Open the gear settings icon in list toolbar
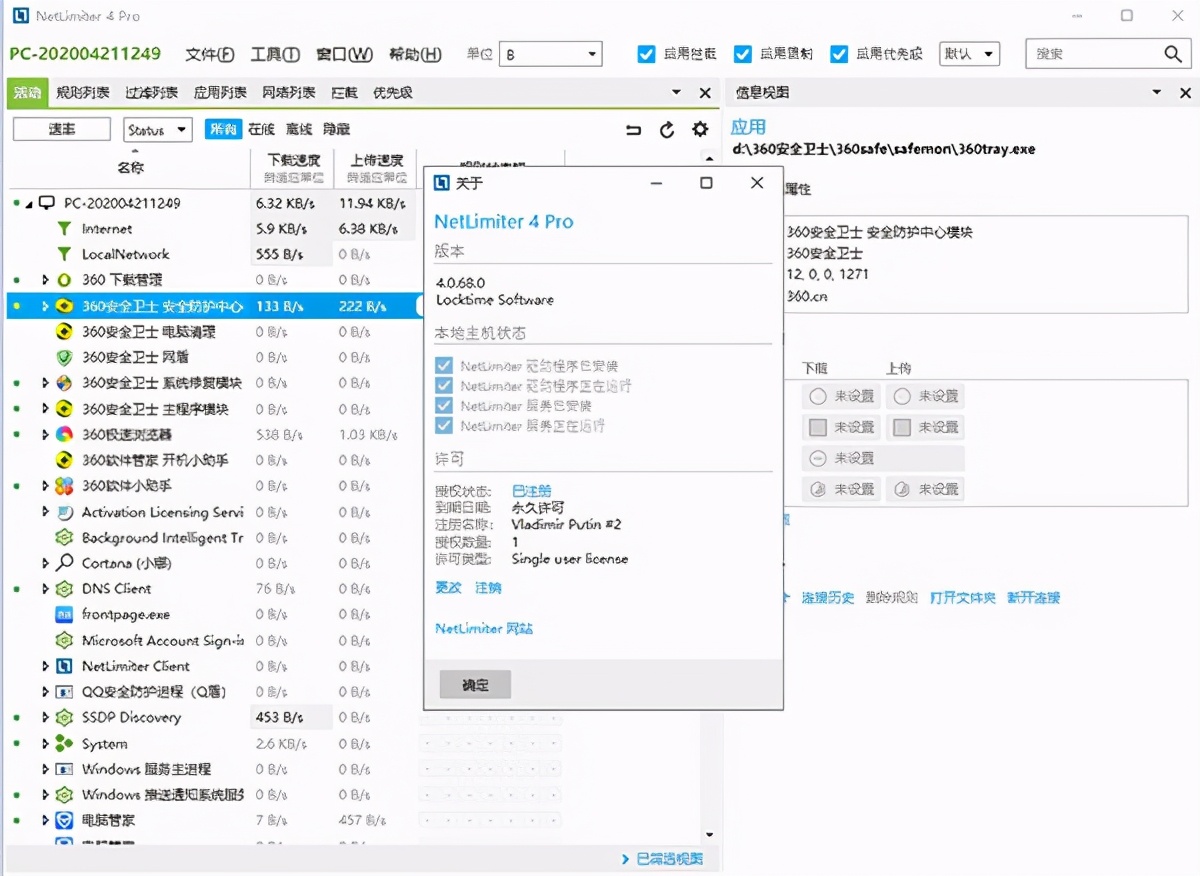Screen dimensions: 1200x876 click(x=700, y=130)
